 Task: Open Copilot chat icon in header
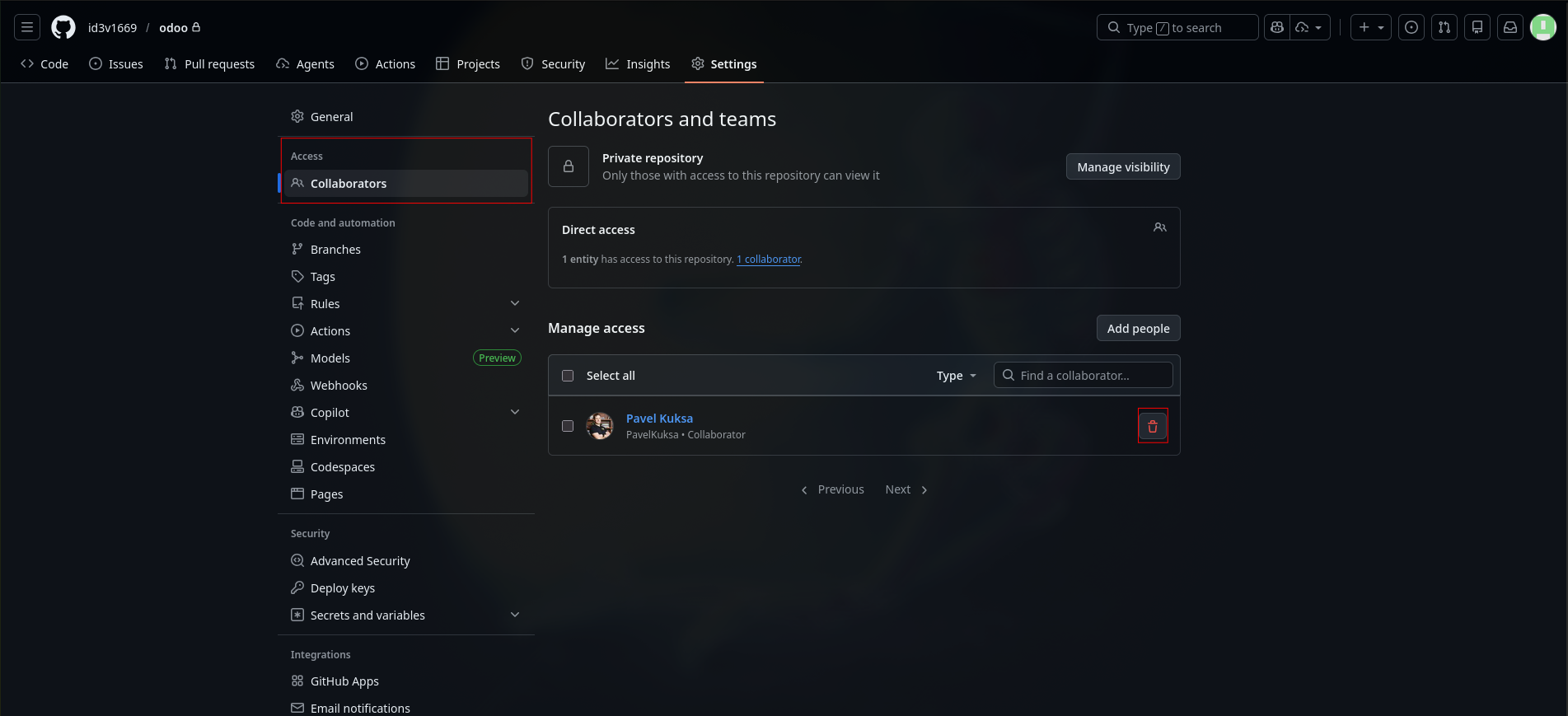coord(1277,27)
